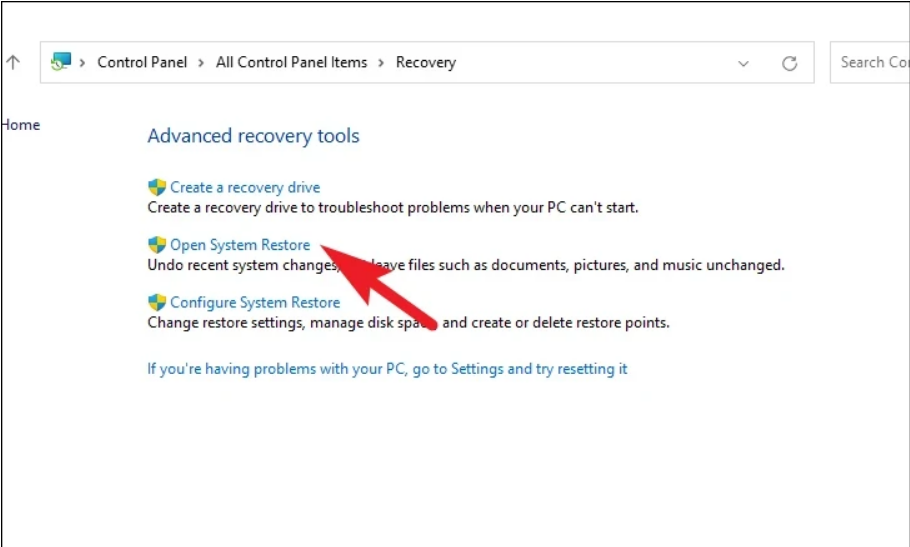The height and width of the screenshot is (547, 910).
Task: Click the Search Control Panel box
Action: coord(872,62)
